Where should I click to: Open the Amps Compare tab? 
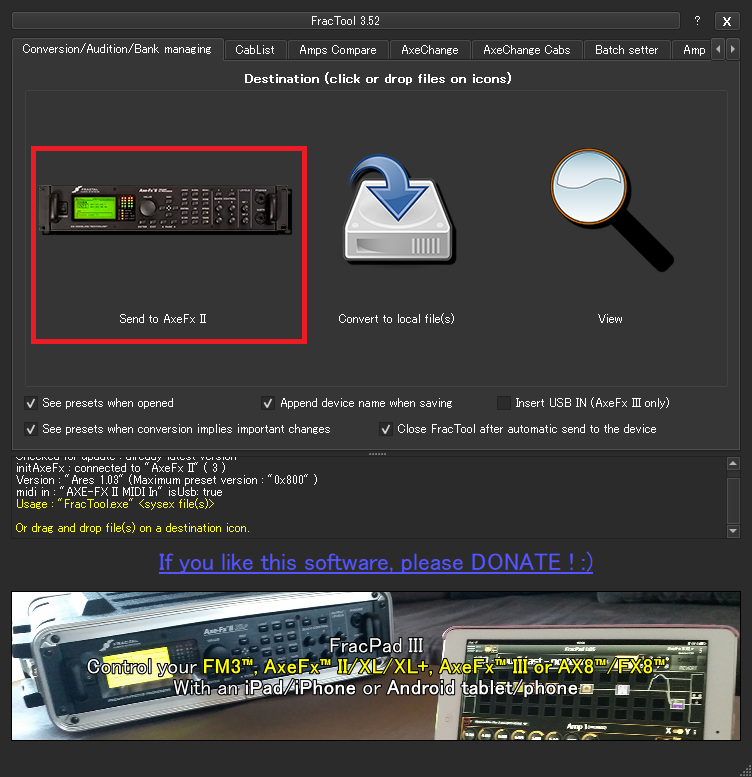pos(338,50)
